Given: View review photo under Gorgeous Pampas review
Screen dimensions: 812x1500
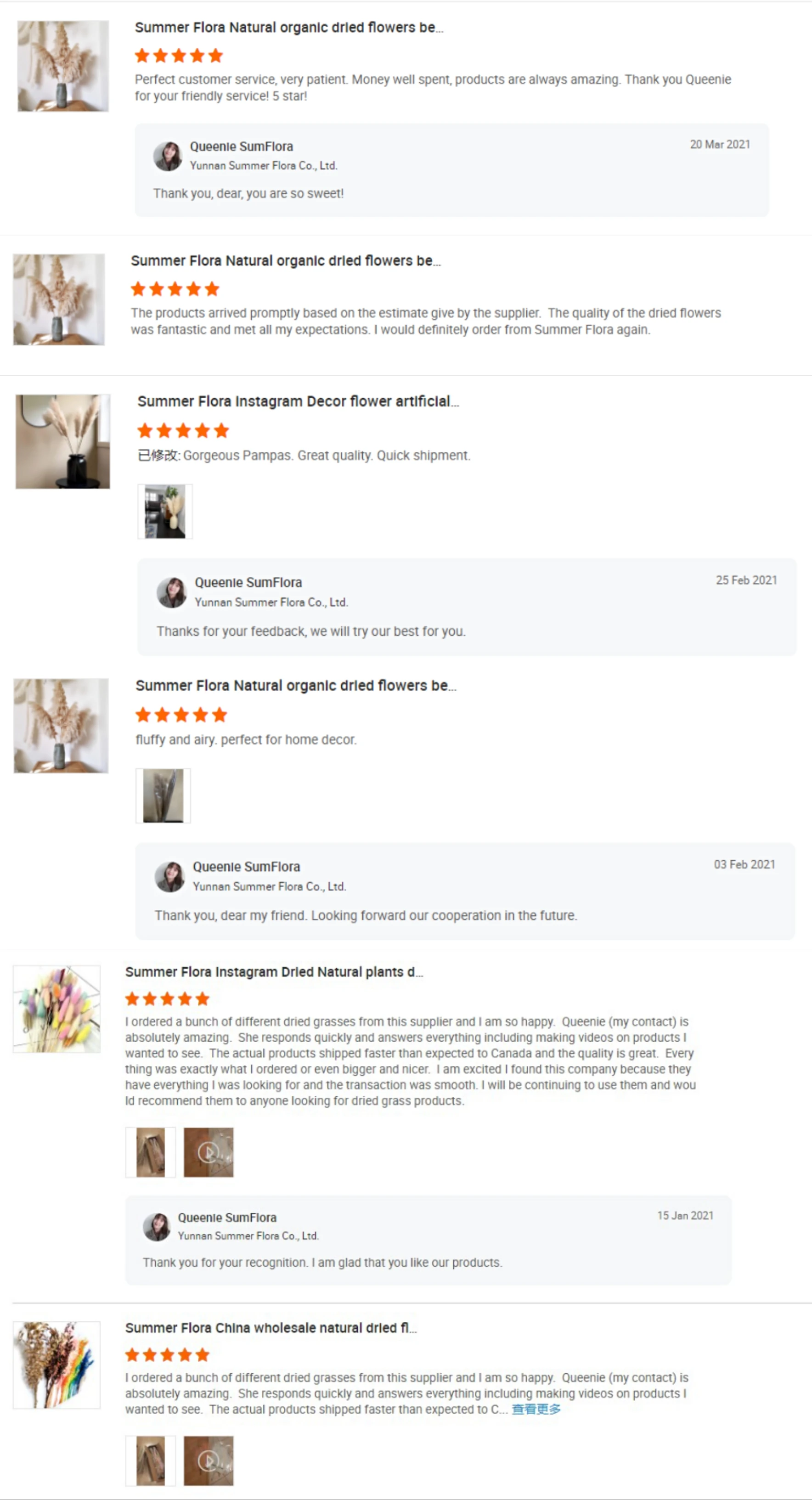Looking at the screenshot, I should click(x=165, y=511).
